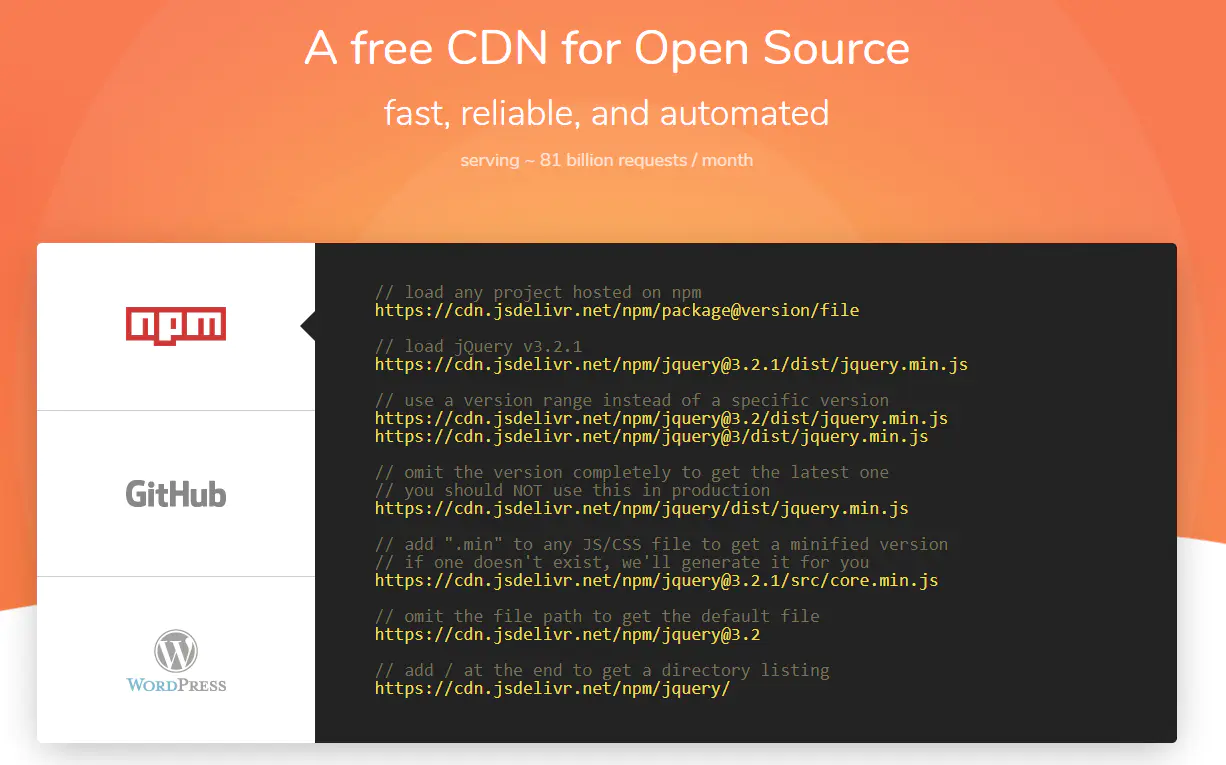Click the '81 billion requests / month' text

click(607, 160)
